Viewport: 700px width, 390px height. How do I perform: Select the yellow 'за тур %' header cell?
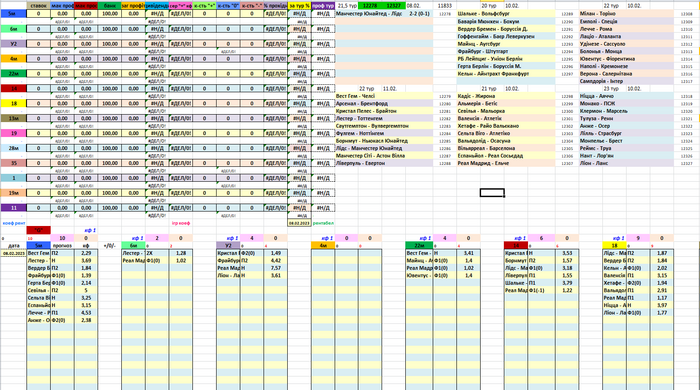299,6
